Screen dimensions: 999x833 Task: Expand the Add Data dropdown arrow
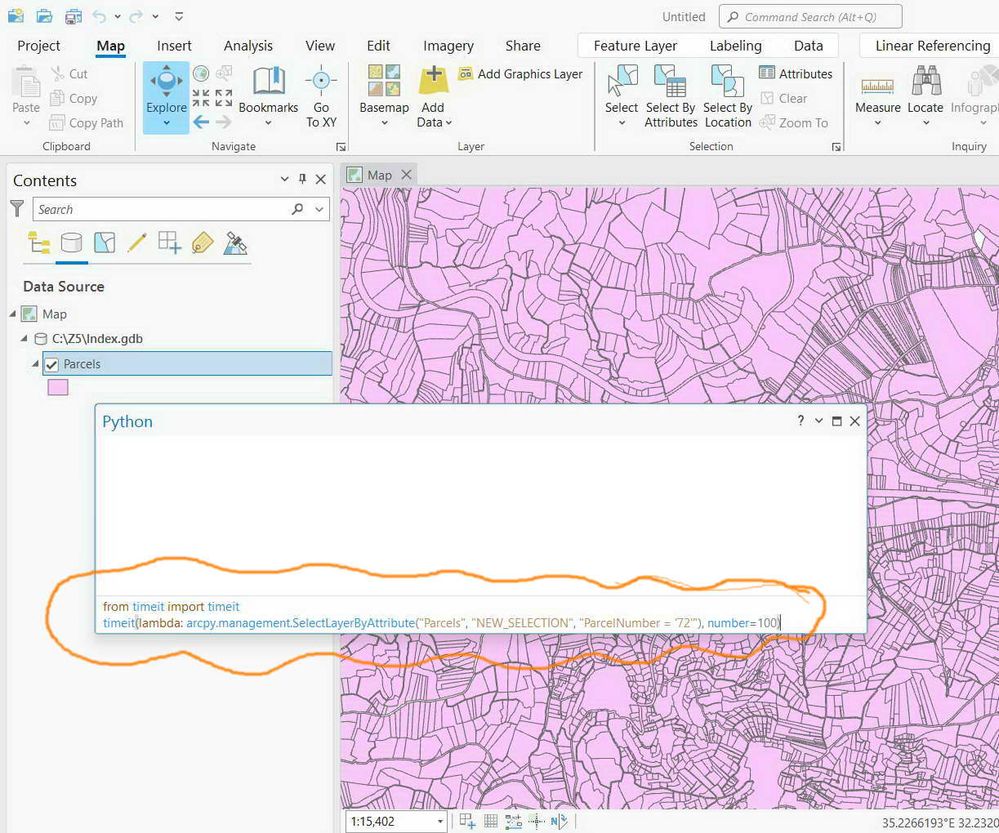(449, 123)
